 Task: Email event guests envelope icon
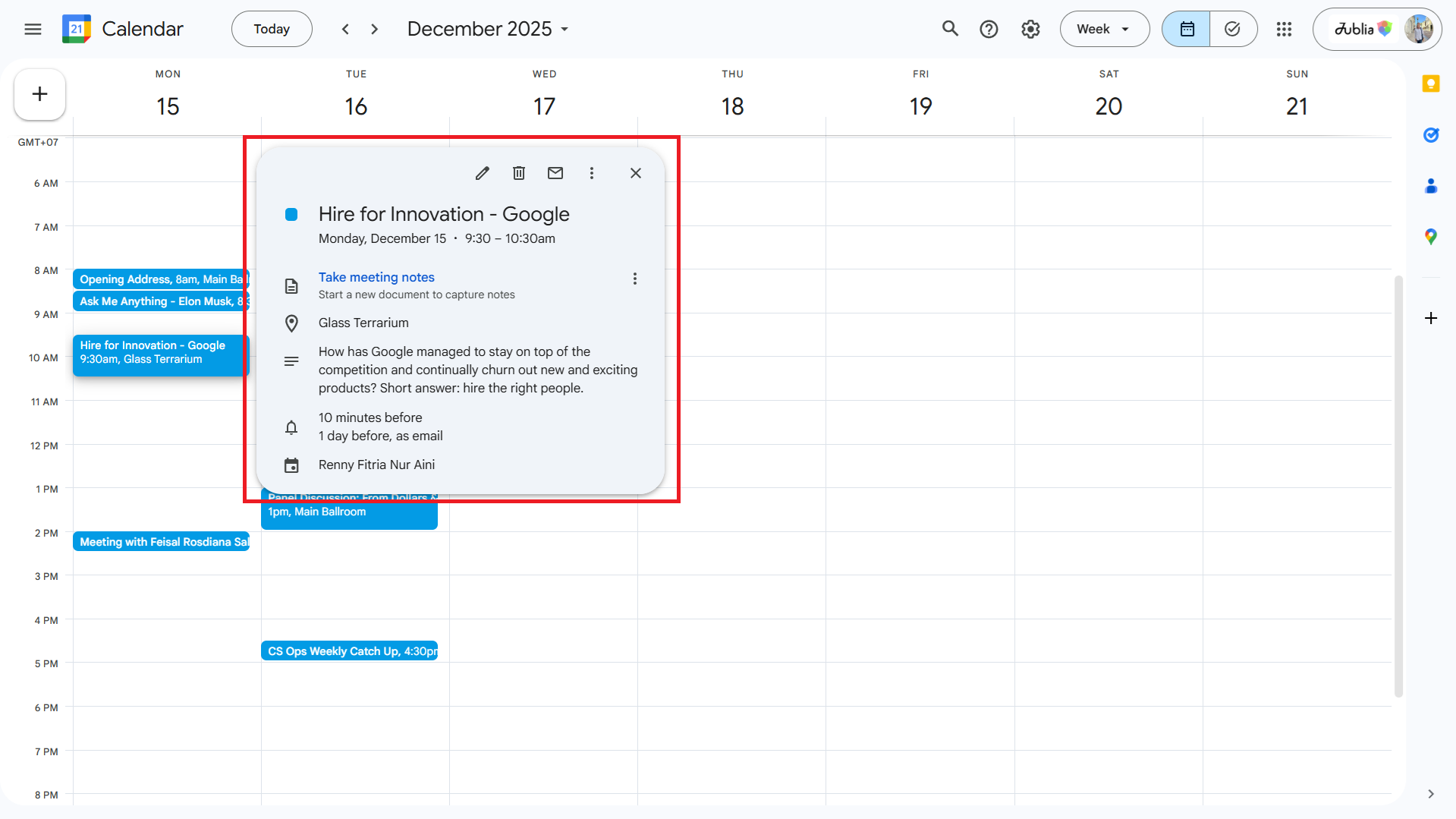555,173
